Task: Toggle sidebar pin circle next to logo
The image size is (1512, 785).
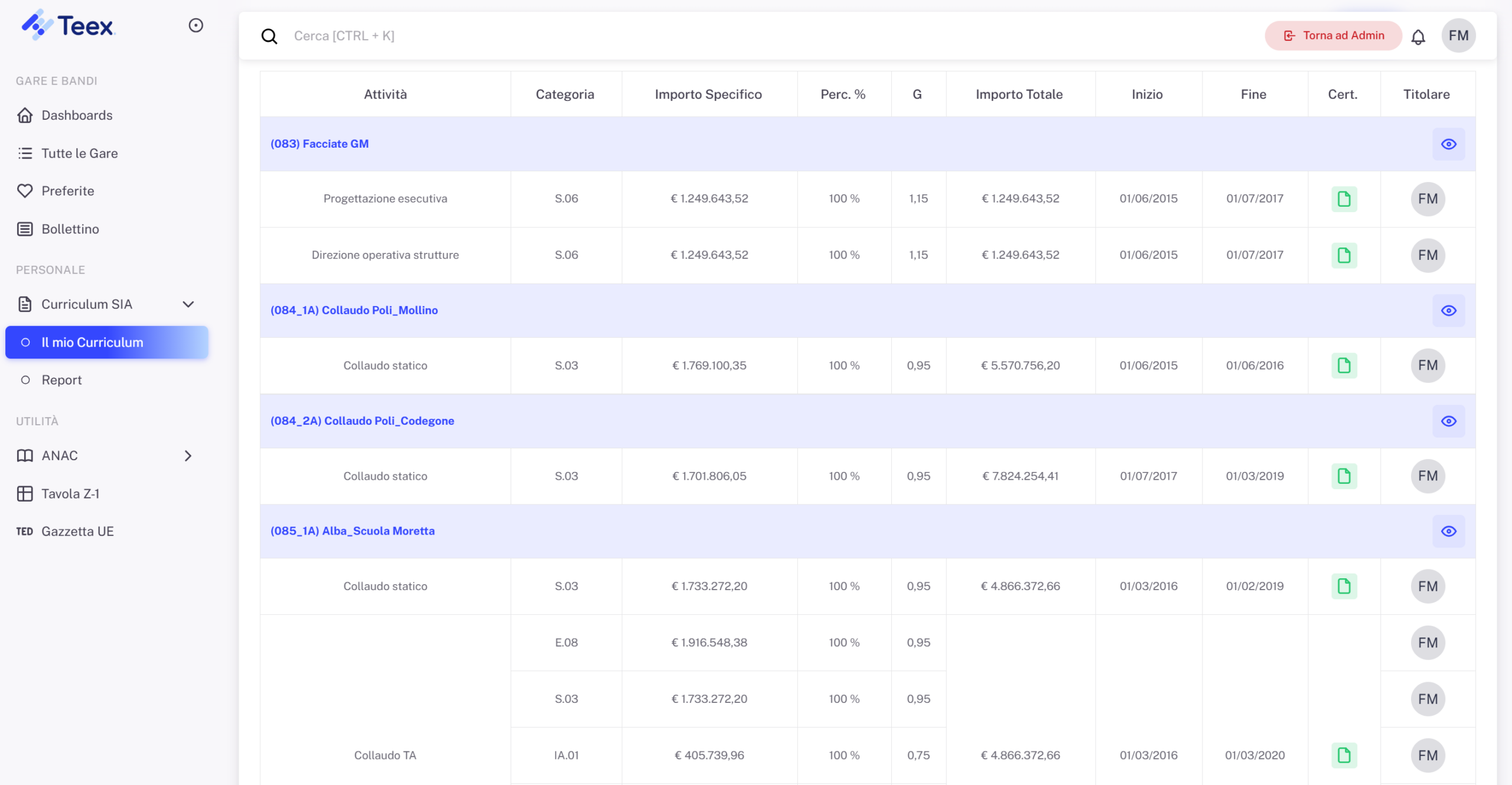Action: (x=195, y=25)
